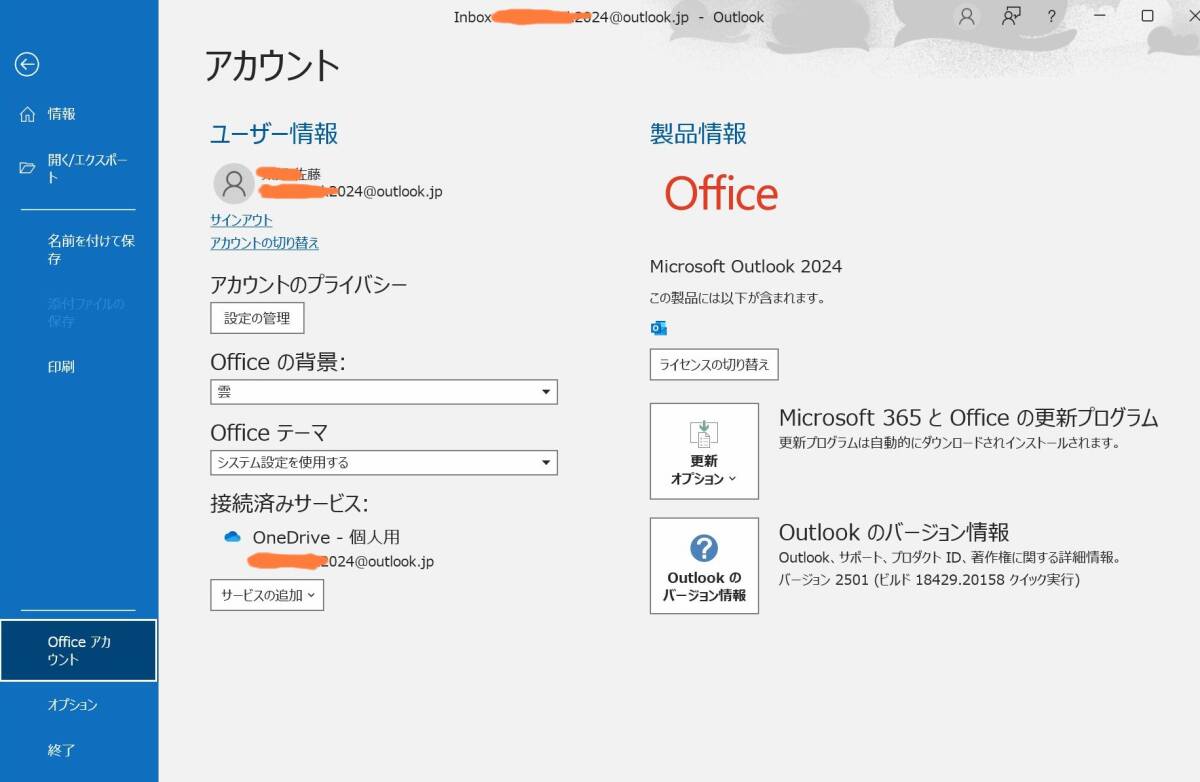Select 印刷 in the sidebar
This screenshot has width=1200, height=782.
click(x=61, y=367)
